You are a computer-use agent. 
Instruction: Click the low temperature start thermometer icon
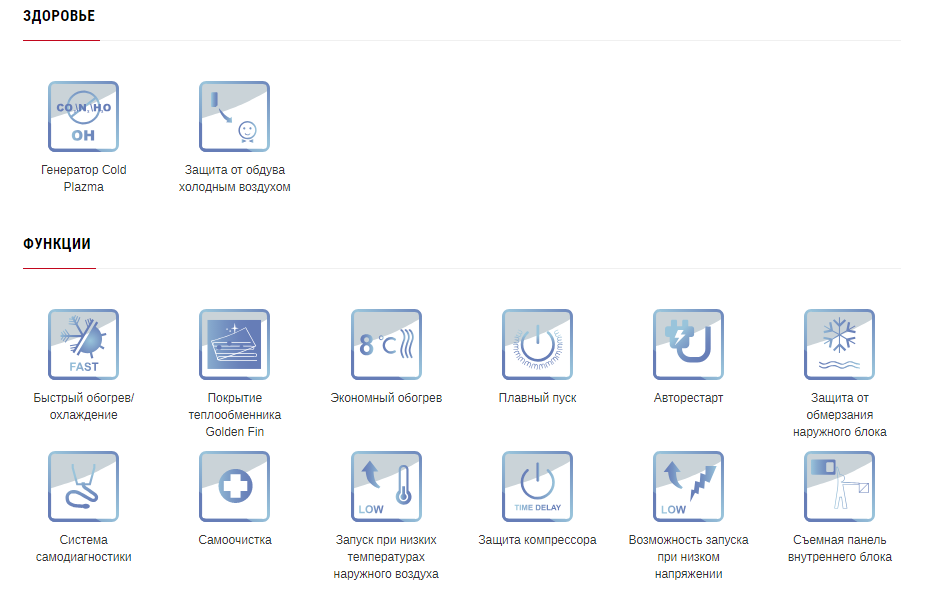[x=386, y=486]
